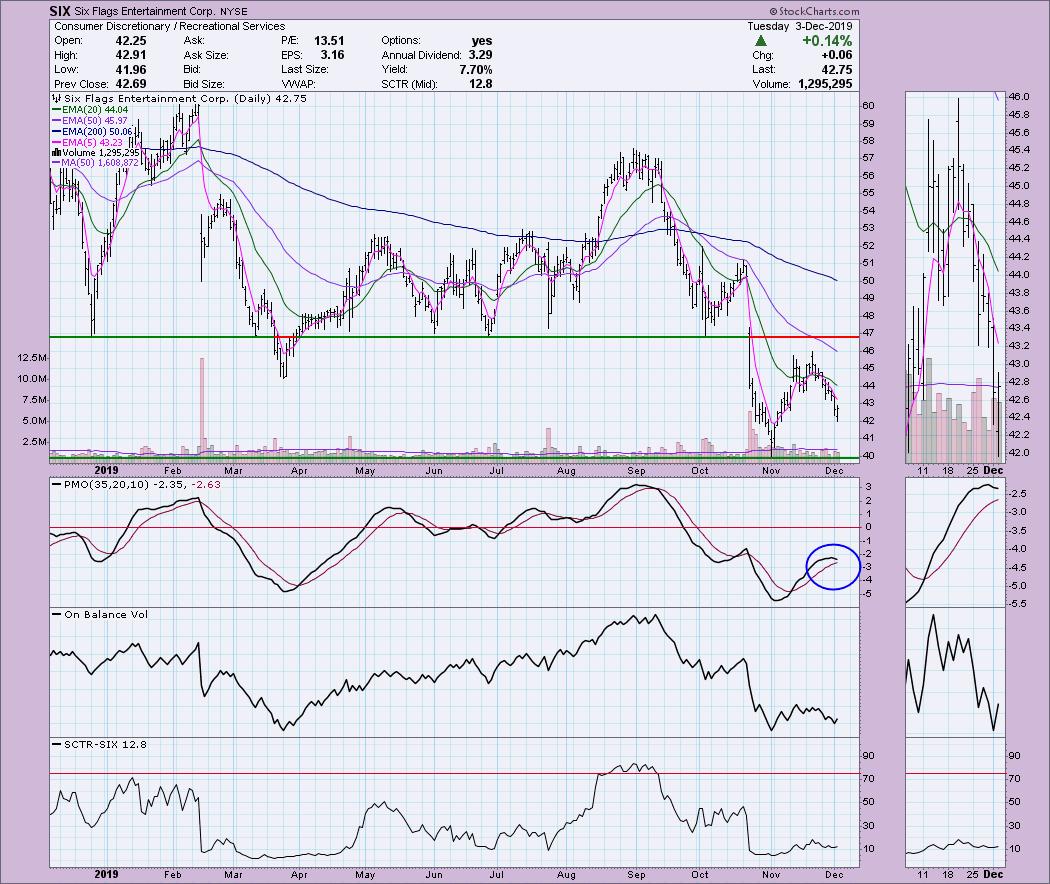Screen dimensions: 1050x884
Task: Click the 47 price axis label
Action: pos(868,333)
